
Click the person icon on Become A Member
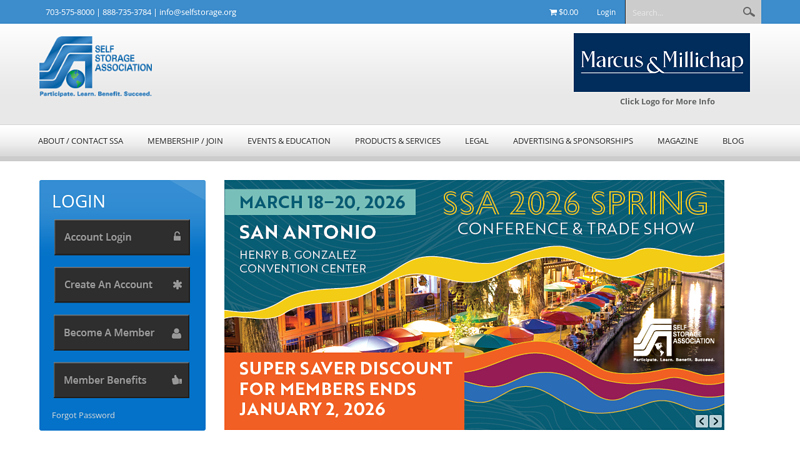point(177,333)
